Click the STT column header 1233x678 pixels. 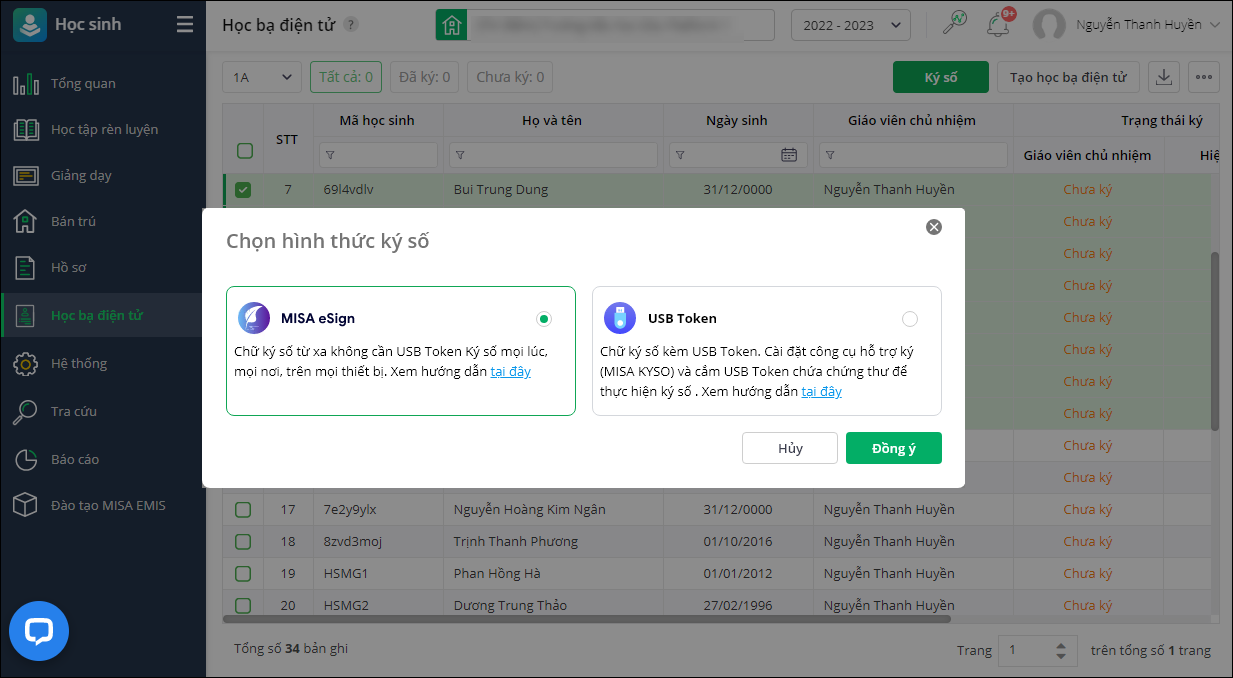pos(287,139)
